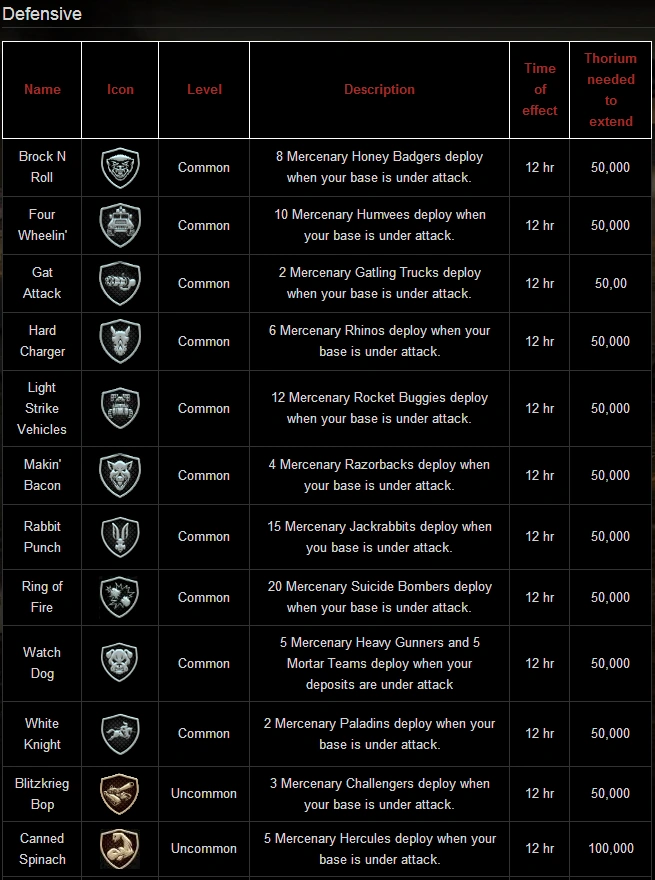Click the Watch Dog bulldog icon

[x=120, y=663]
